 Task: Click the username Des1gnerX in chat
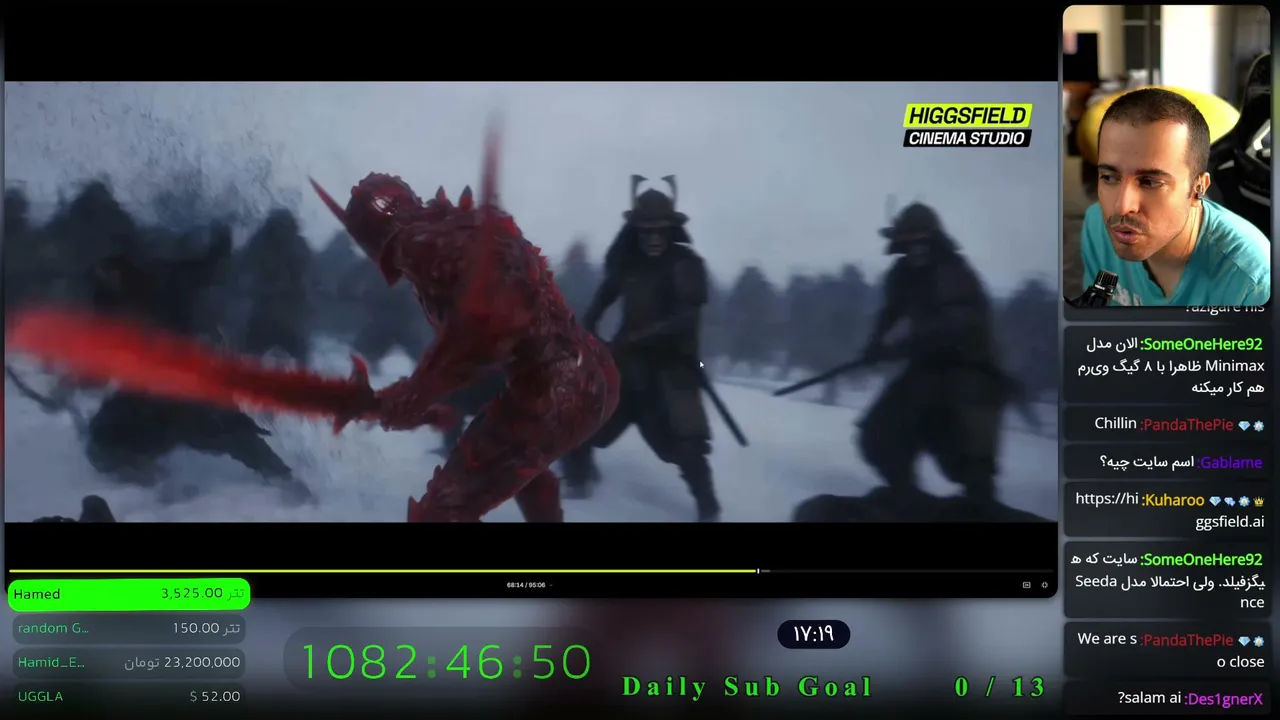click(x=1224, y=699)
